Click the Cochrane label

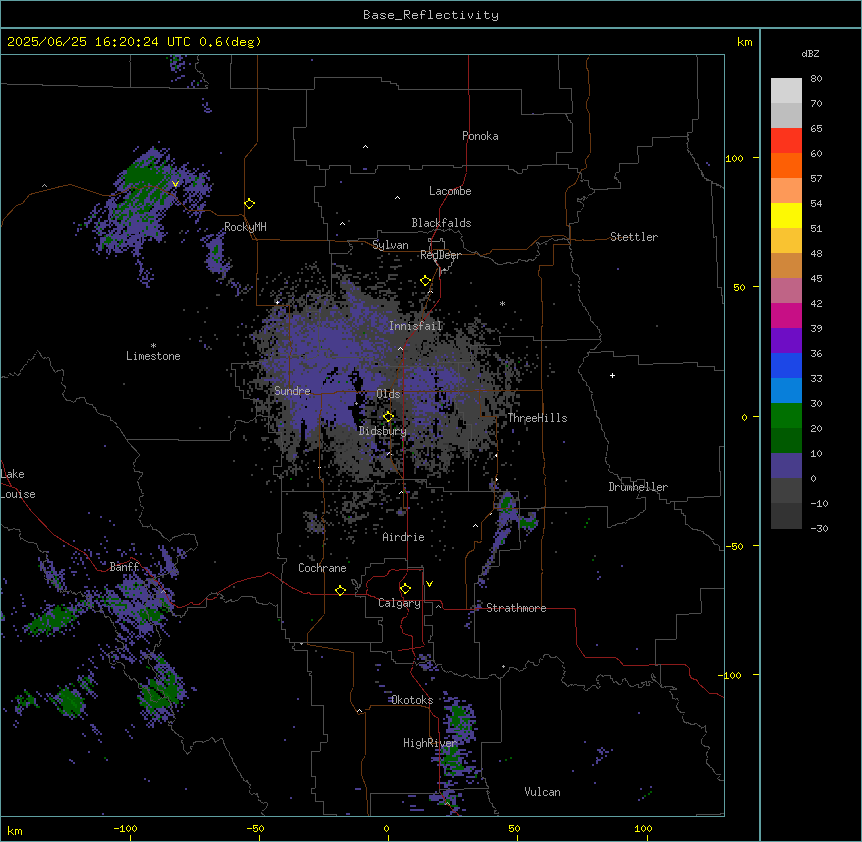click(x=322, y=568)
